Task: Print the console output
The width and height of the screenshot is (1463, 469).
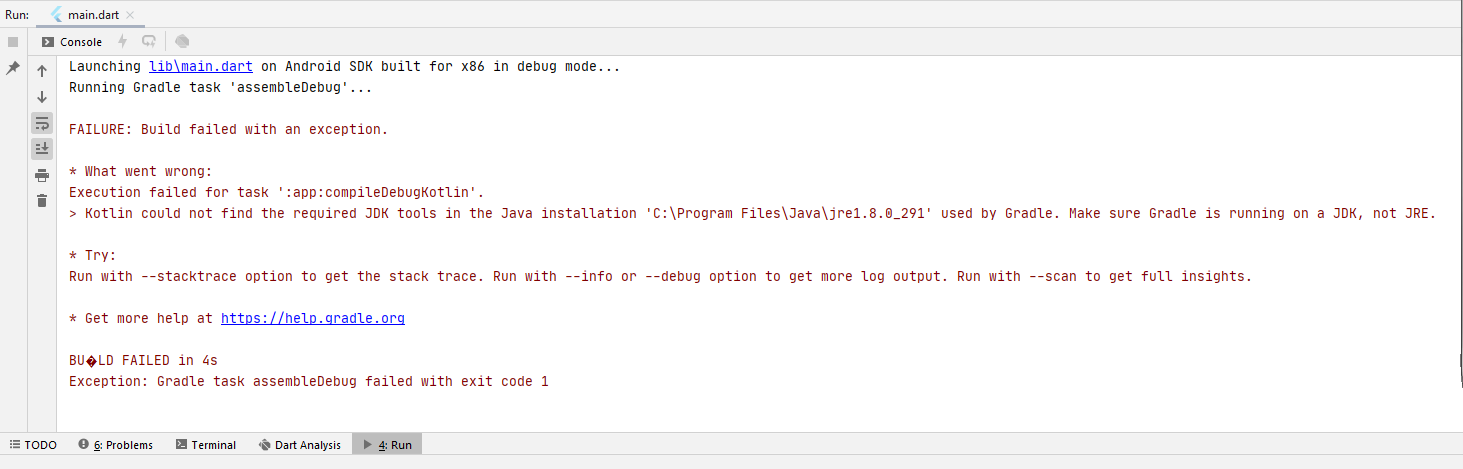Action: click(x=42, y=175)
